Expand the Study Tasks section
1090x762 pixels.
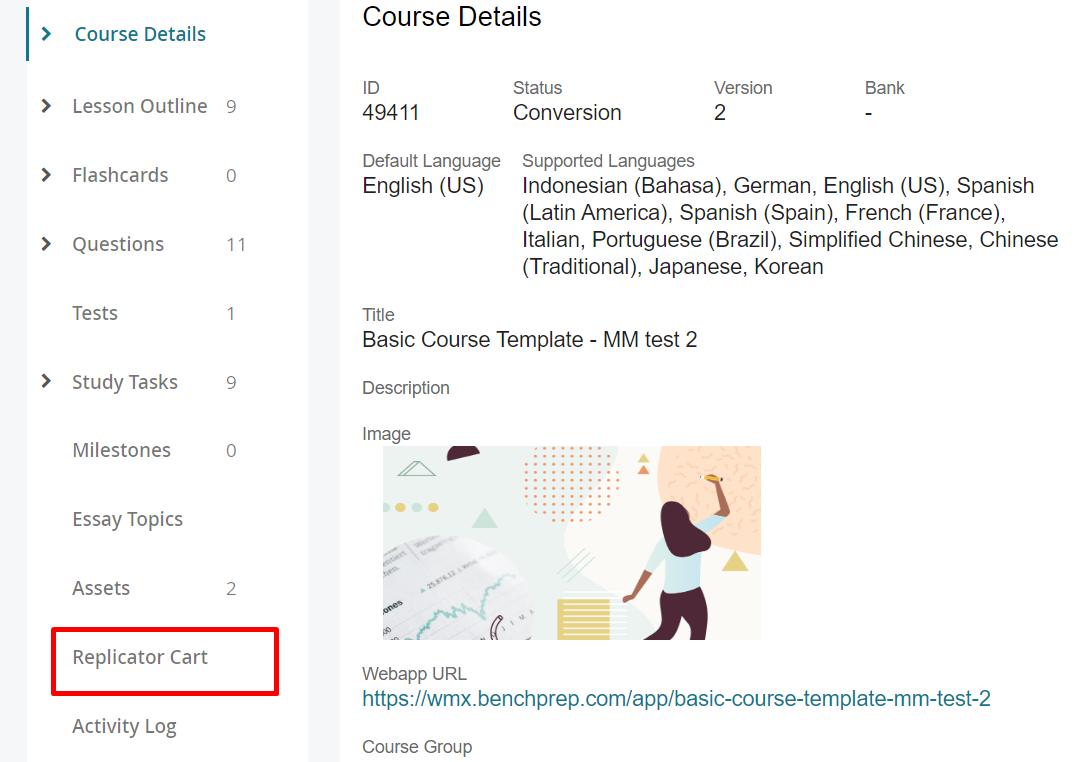pos(45,381)
